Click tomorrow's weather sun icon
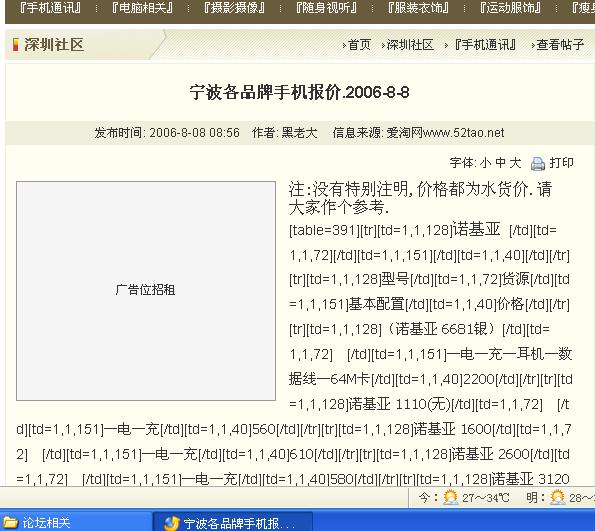This screenshot has width=595, height=531. tap(557, 497)
